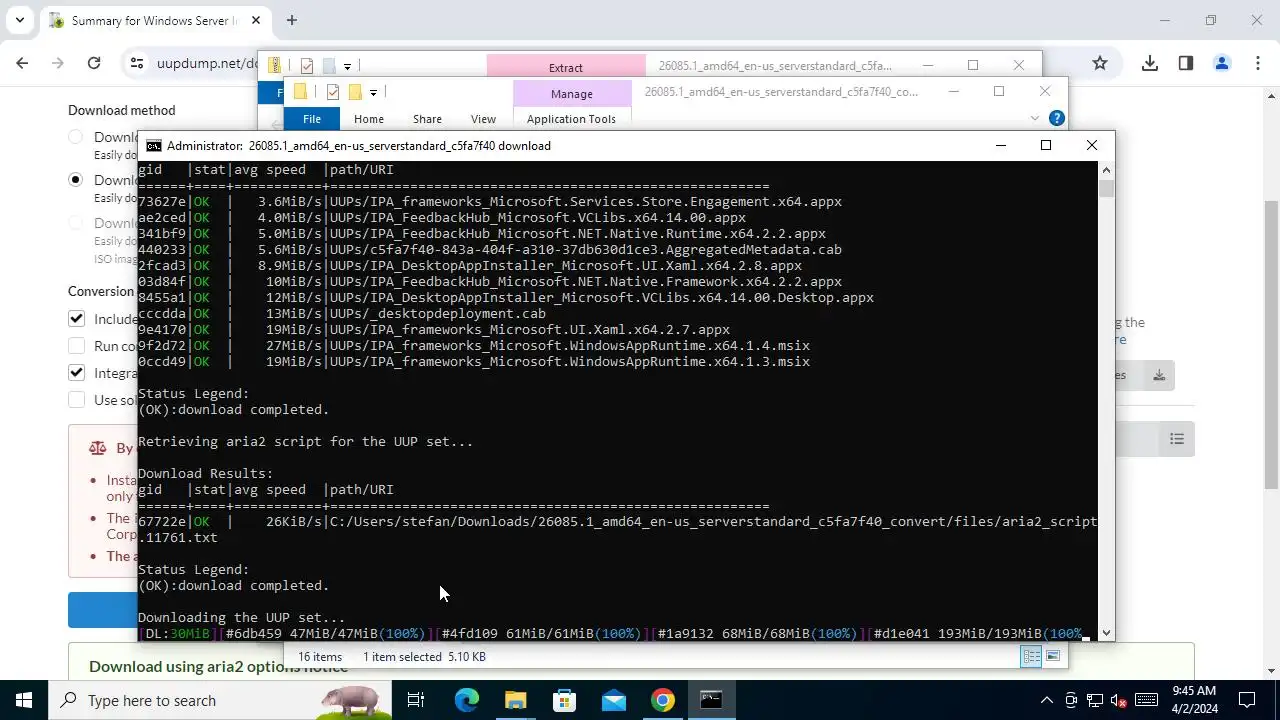Click the download arrow icon button on webpage
The width and height of the screenshot is (1280, 720).
point(1159,375)
